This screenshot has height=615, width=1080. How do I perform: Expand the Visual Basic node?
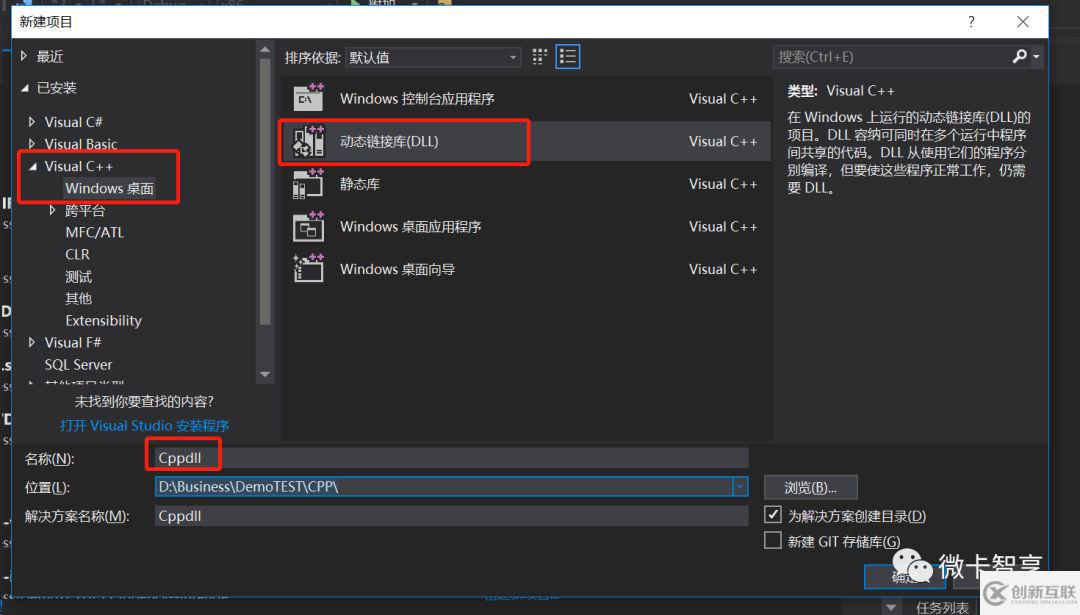(32, 144)
